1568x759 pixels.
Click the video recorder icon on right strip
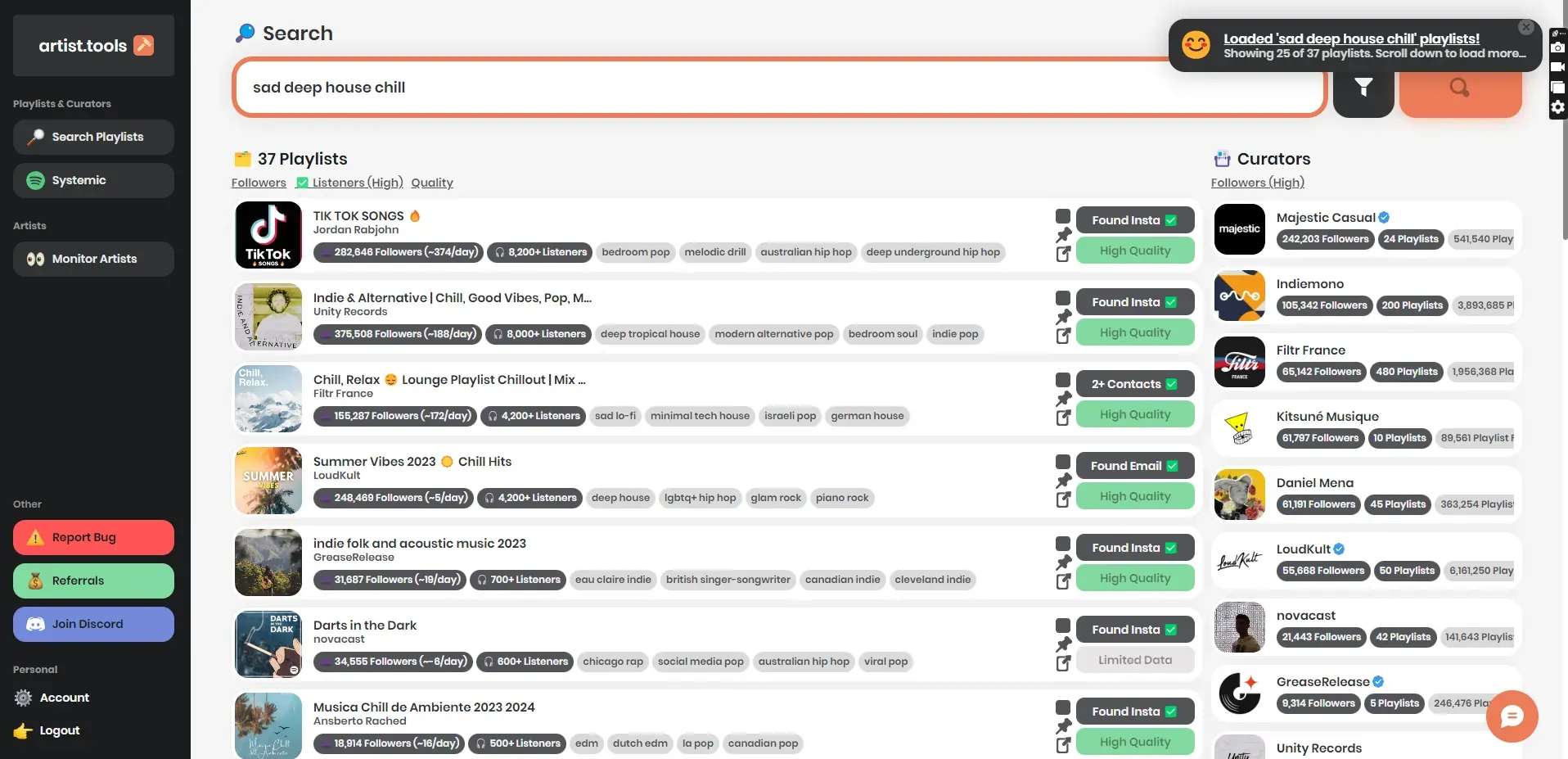click(1558, 67)
